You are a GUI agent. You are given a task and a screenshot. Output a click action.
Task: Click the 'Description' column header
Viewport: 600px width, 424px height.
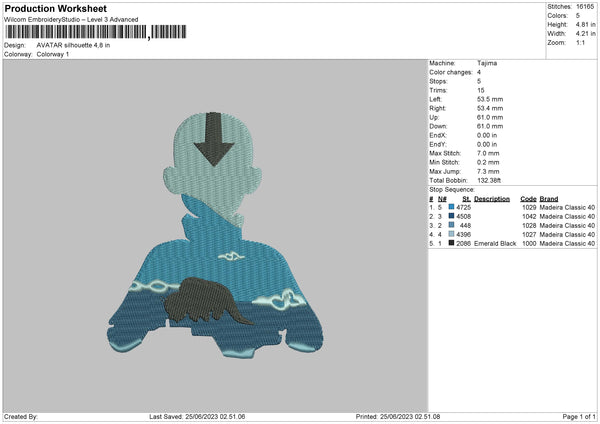492,199
